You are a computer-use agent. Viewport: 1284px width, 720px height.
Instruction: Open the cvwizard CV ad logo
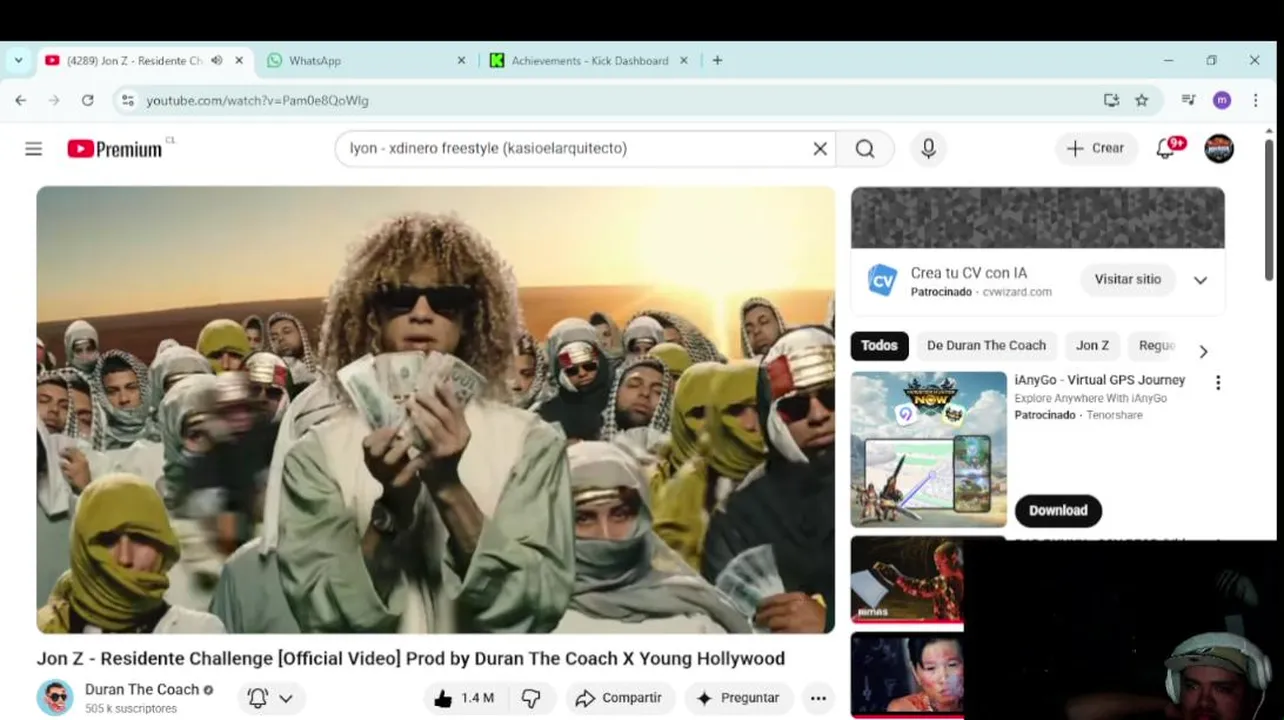click(x=881, y=280)
